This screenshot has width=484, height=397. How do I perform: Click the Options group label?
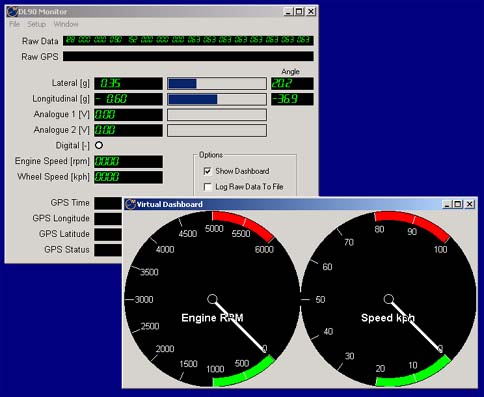click(211, 155)
